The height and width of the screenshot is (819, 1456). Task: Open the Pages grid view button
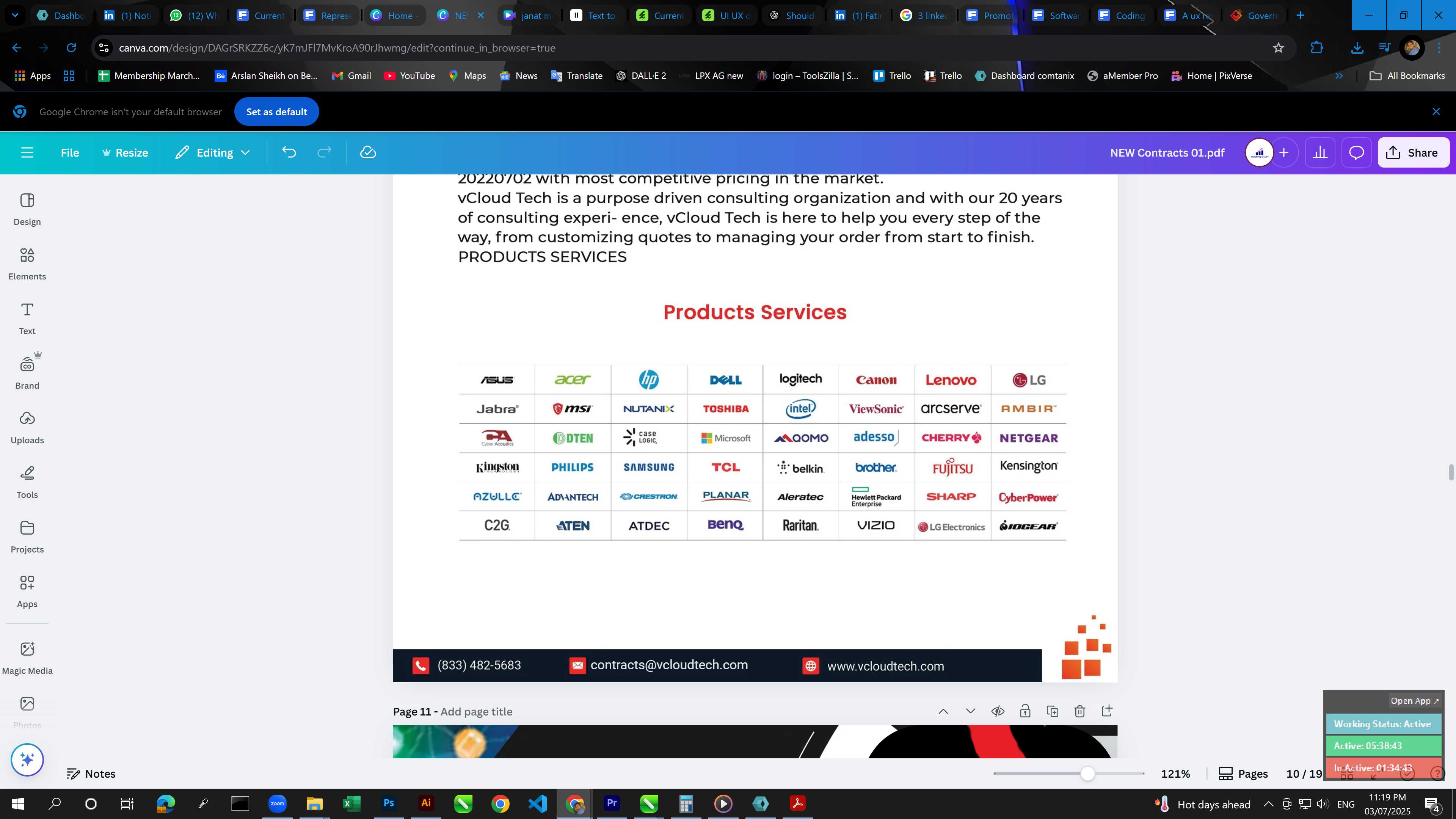click(x=1243, y=774)
